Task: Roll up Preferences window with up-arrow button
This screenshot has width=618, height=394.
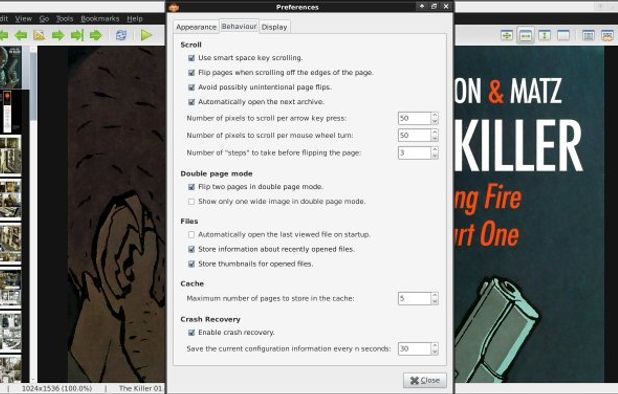Action: click(422, 6)
